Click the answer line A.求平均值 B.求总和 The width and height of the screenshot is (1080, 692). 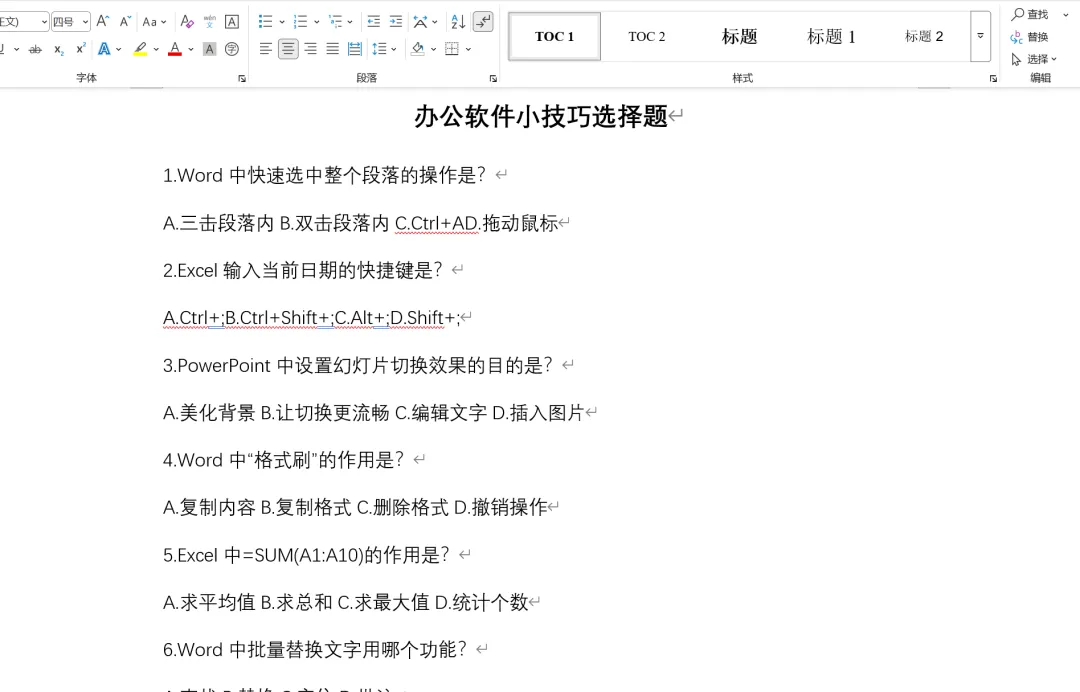pyautogui.click(x=345, y=602)
